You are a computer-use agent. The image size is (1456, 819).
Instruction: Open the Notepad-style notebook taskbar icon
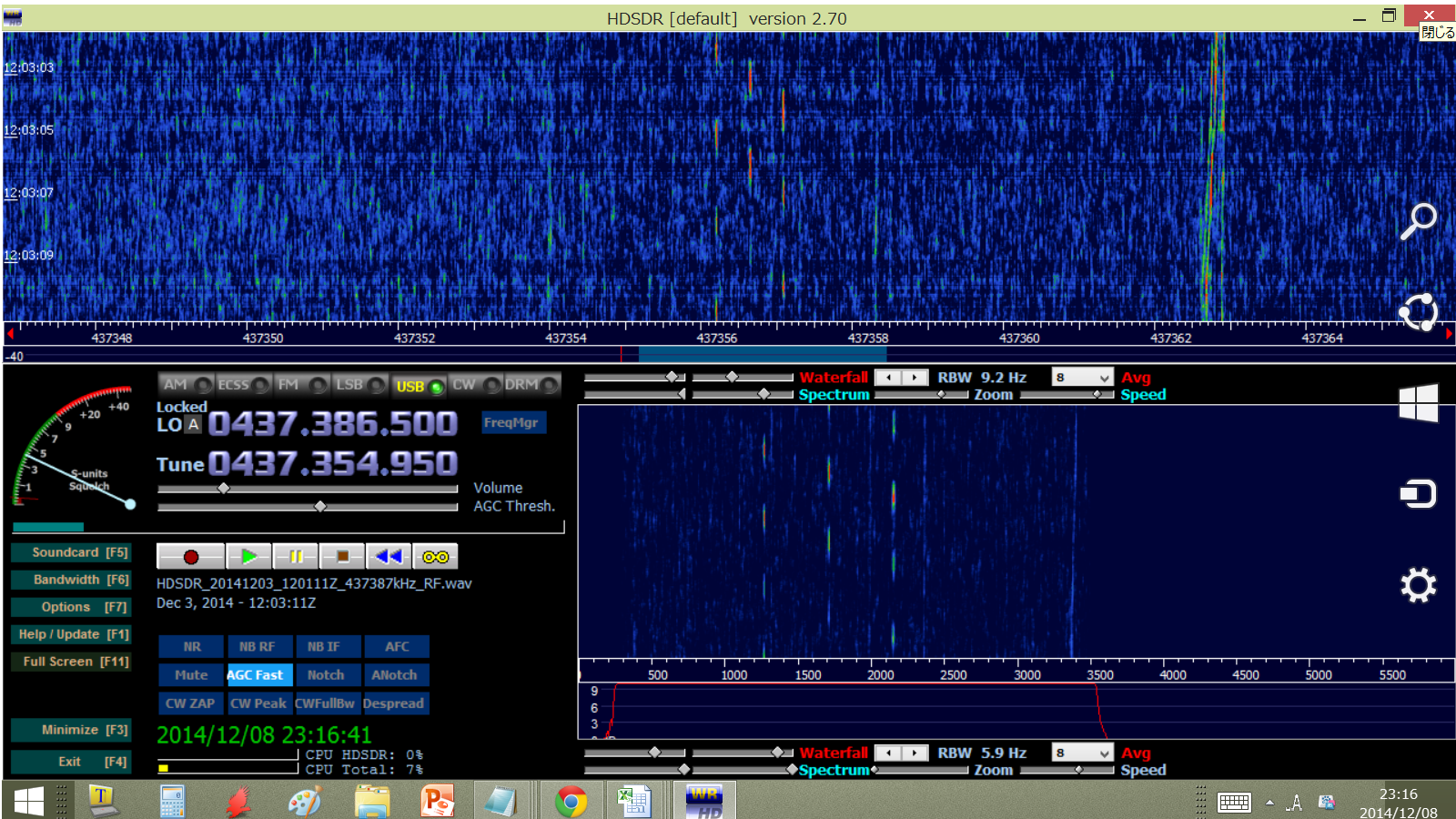coord(501,802)
